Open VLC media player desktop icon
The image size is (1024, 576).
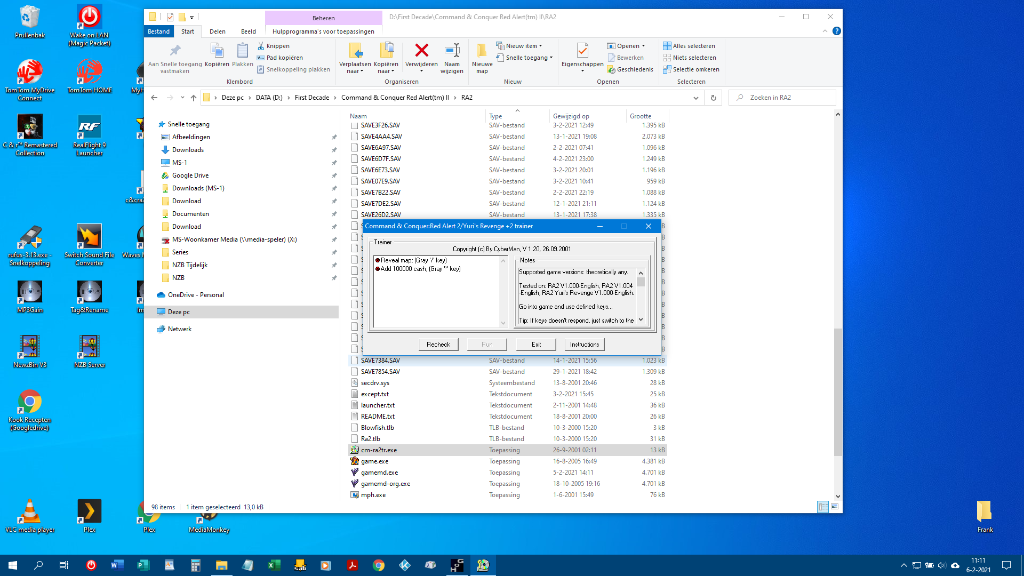[x=29, y=516]
